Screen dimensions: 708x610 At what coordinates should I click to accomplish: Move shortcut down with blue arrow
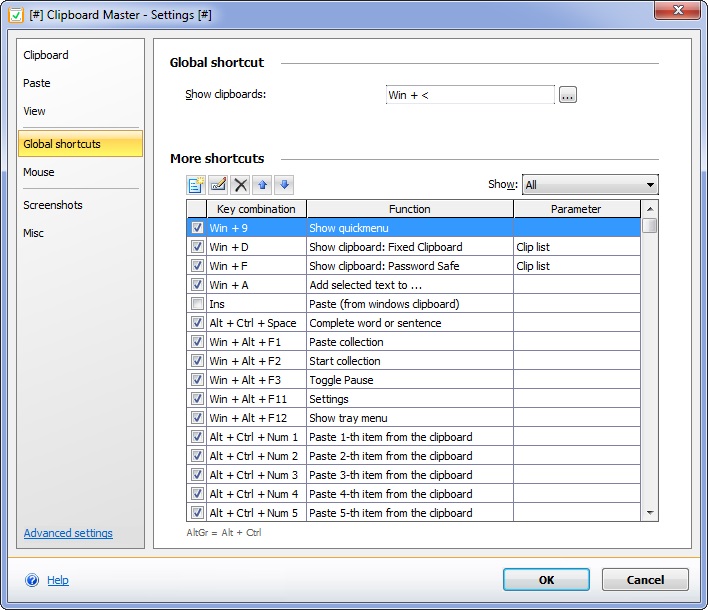point(284,185)
